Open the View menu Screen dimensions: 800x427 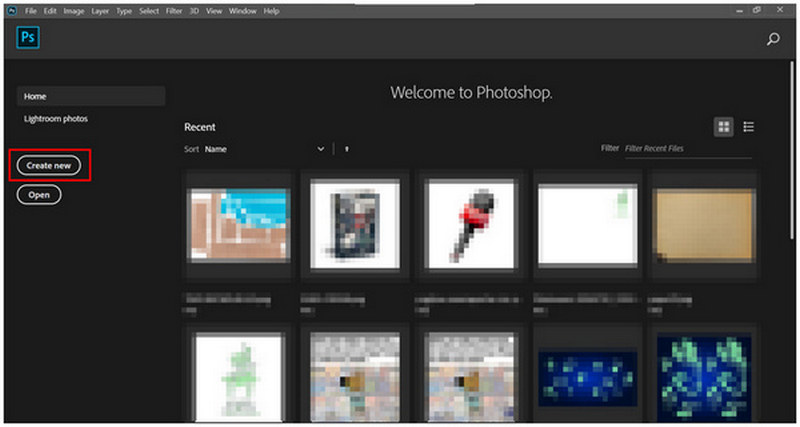[x=214, y=11]
